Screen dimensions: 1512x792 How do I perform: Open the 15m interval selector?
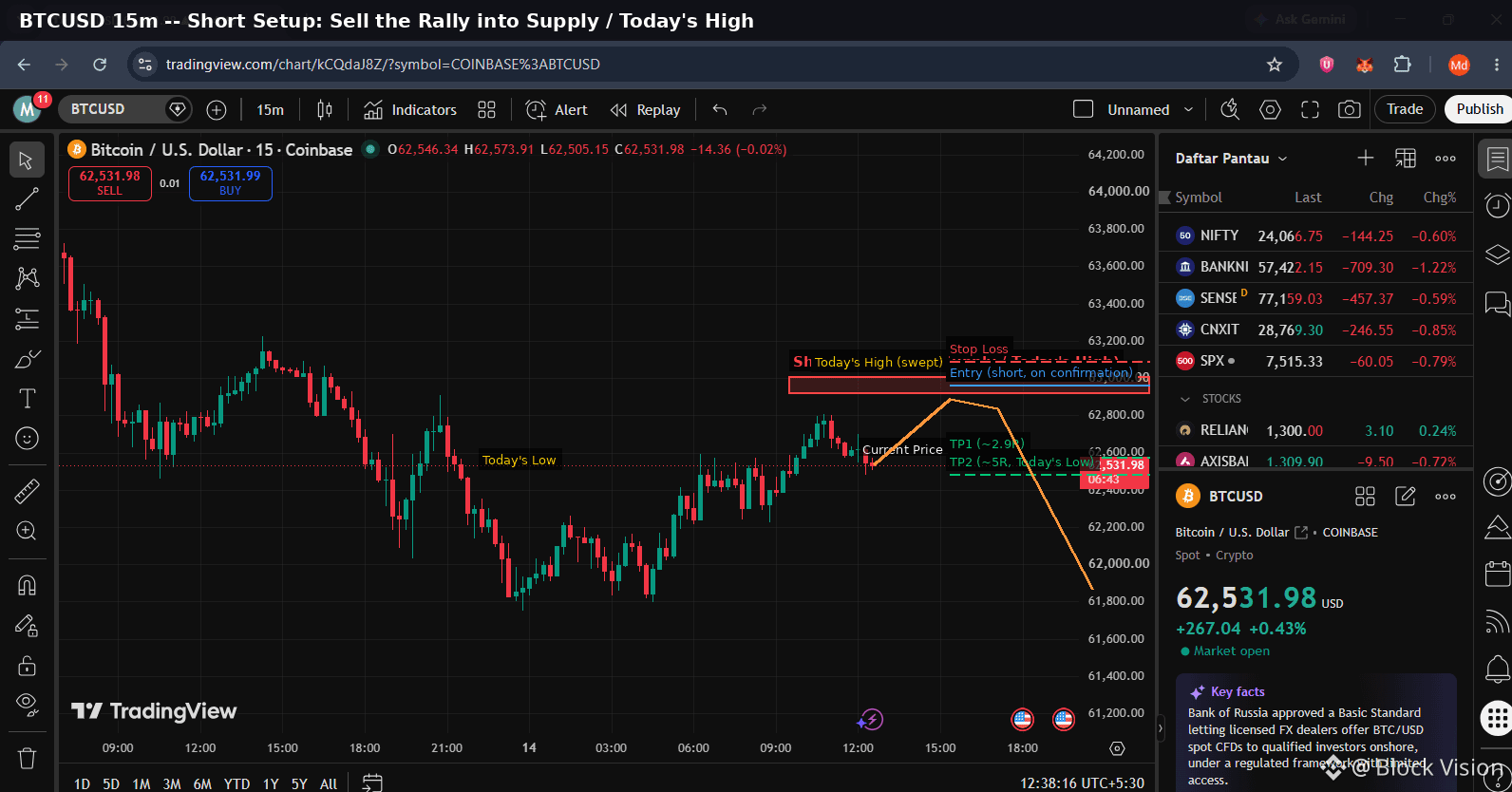(x=270, y=110)
